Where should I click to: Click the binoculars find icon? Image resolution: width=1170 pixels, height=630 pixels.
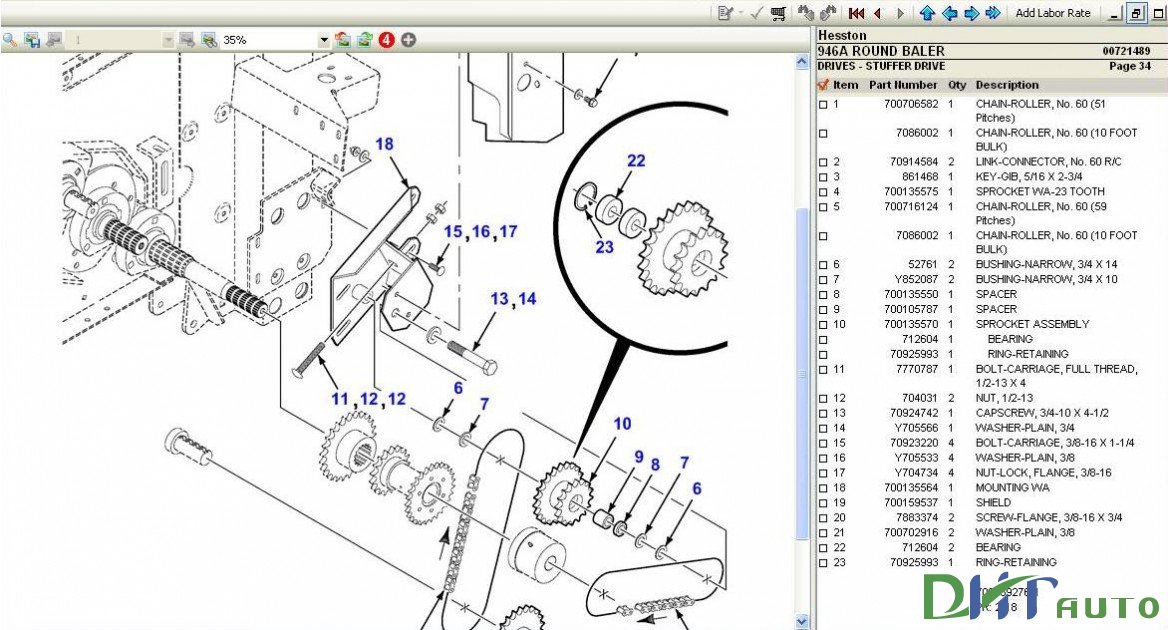pyautogui.click(x=805, y=13)
